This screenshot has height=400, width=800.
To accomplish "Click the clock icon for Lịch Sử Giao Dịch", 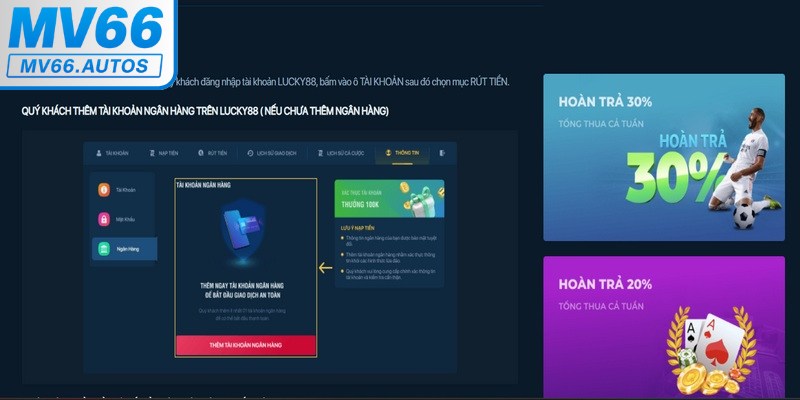I will pyautogui.click(x=250, y=153).
